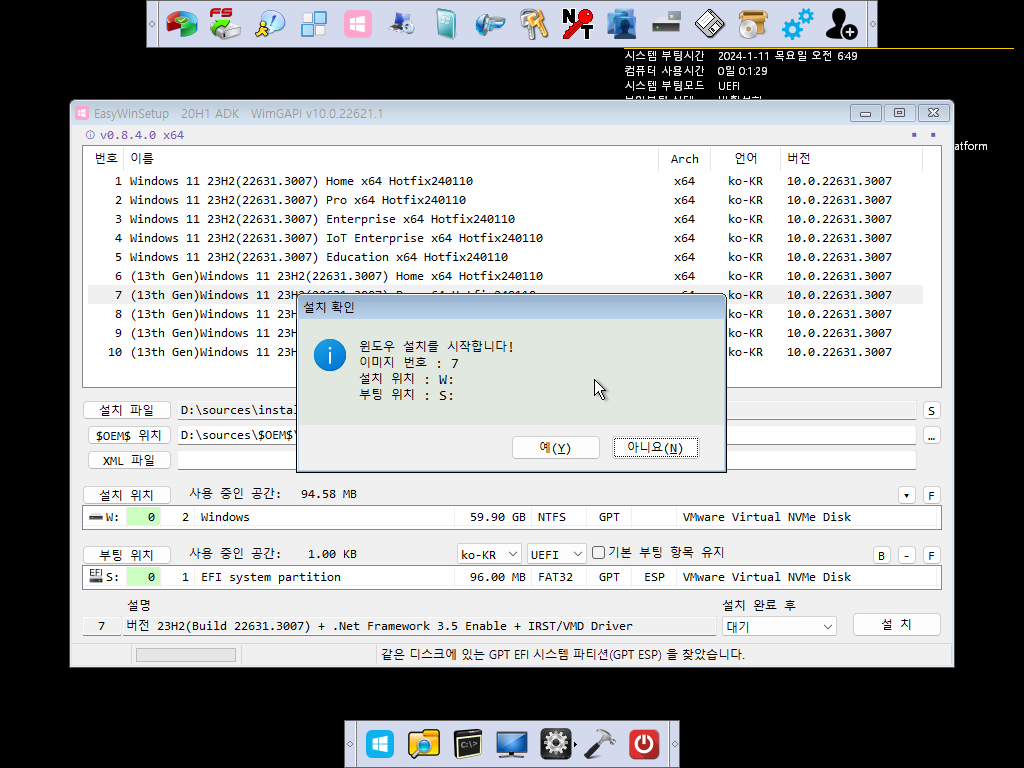This screenshot has height=768, width=1024.
Task: Launch the NT red key password tool
Action: (577, 24)
